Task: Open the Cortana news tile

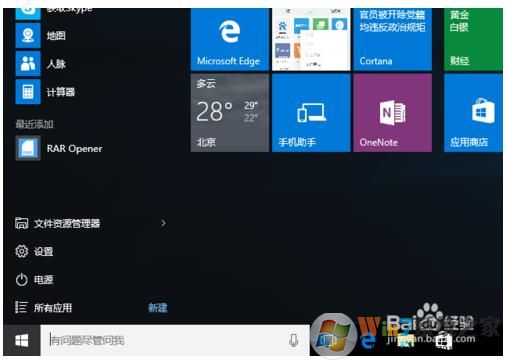Action: (x=392, y=39)
